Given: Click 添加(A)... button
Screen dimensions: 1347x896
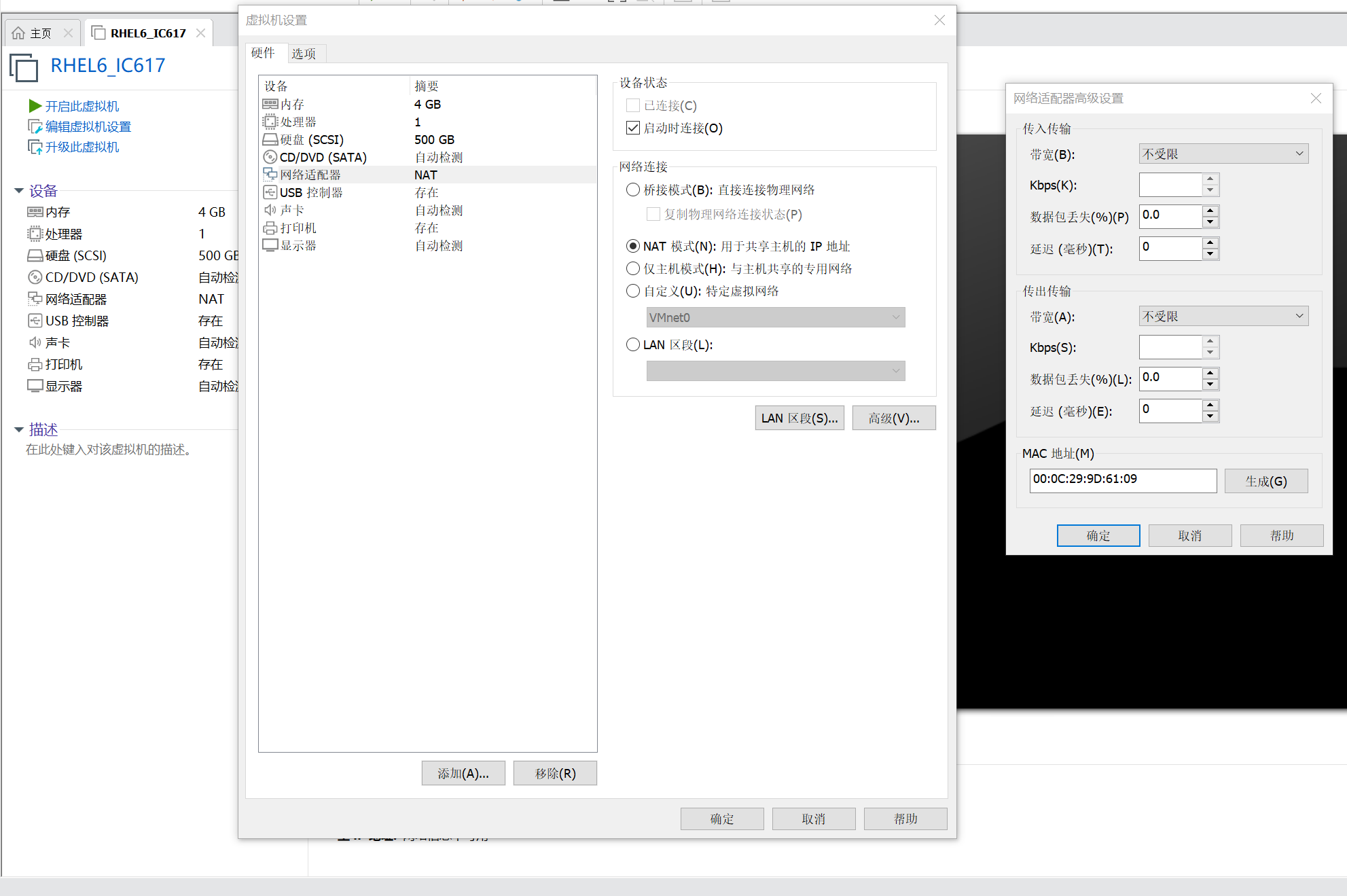Looking at the screenshot, I should (463, 773).
